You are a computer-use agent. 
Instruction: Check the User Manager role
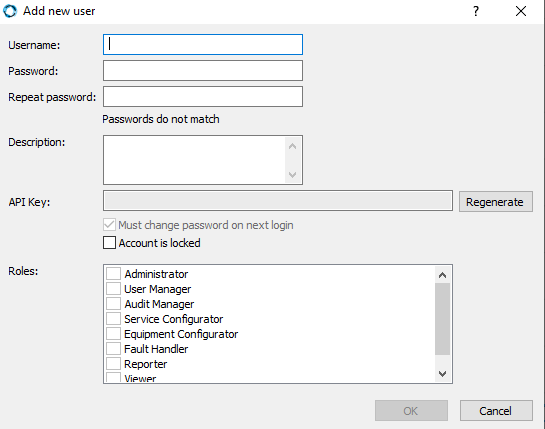[113, 289]
